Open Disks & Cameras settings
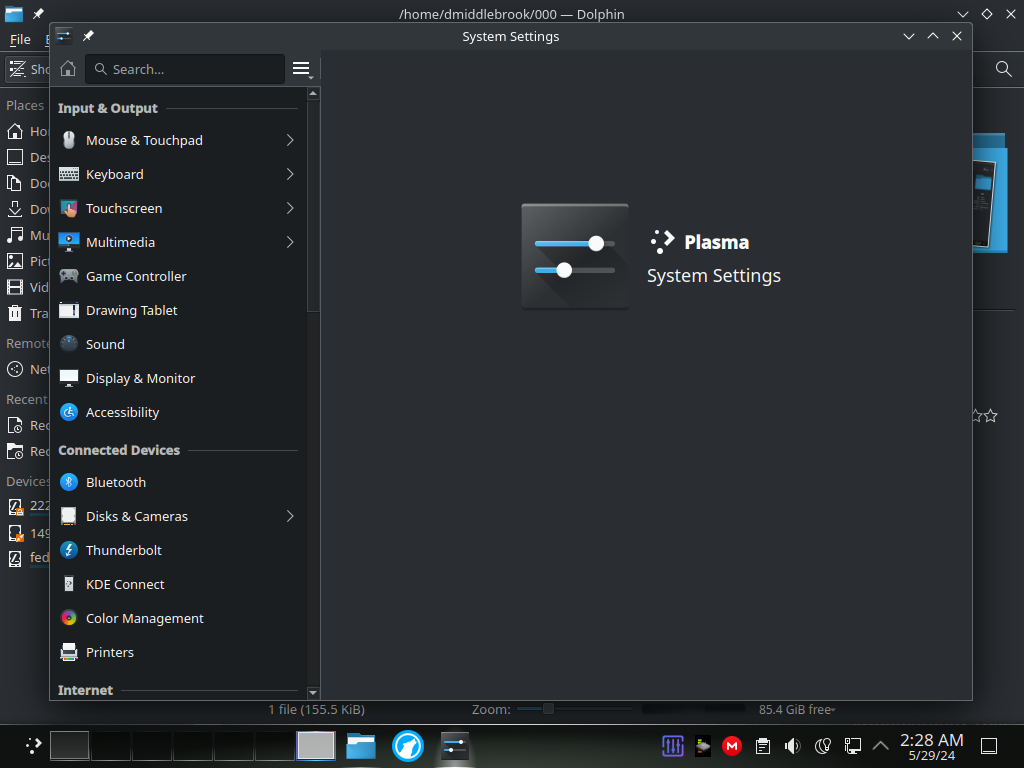Image resolution: width=1024 pixels, height=768 pixels. [178, 516]
